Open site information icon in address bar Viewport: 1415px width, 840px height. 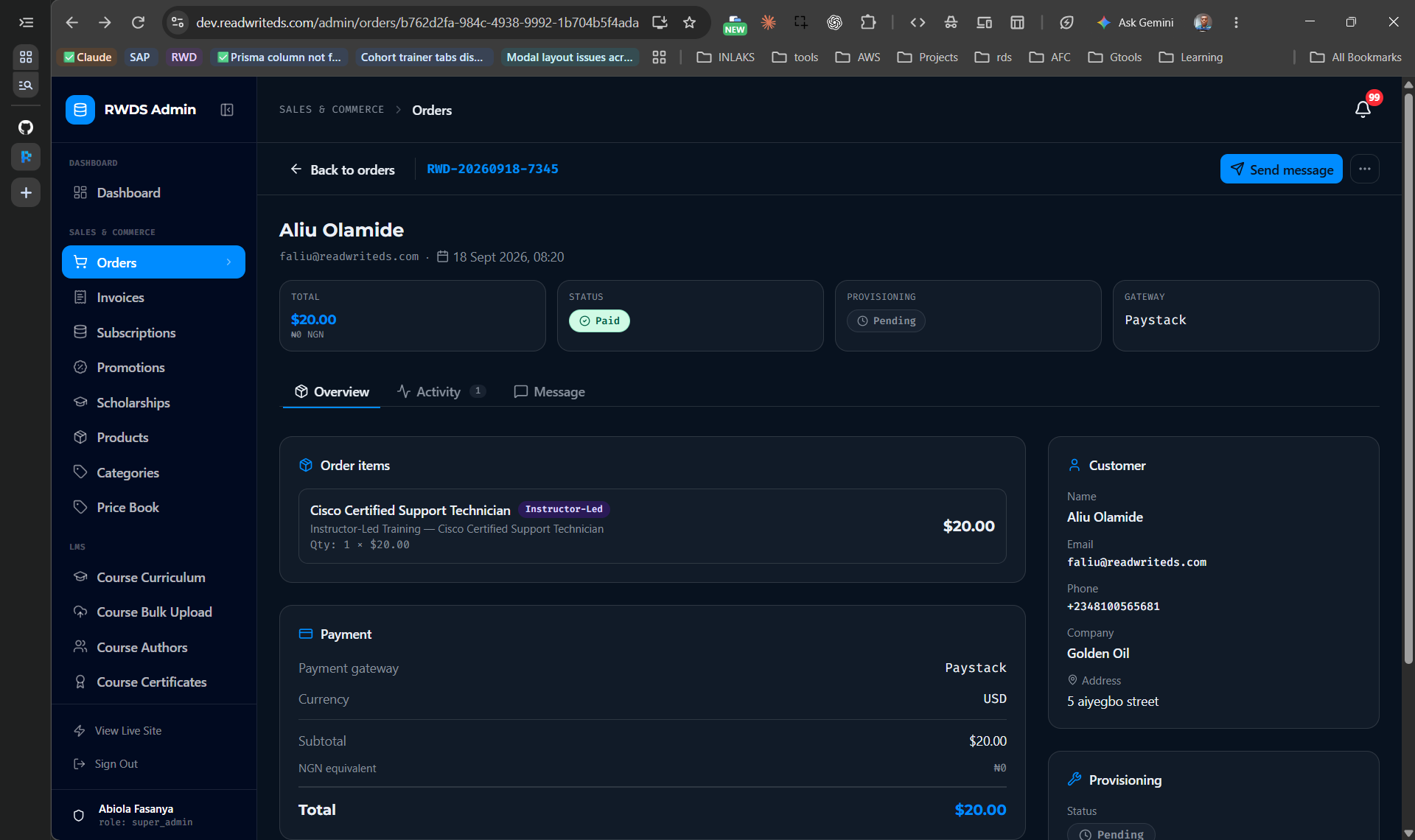click(178, 22)
